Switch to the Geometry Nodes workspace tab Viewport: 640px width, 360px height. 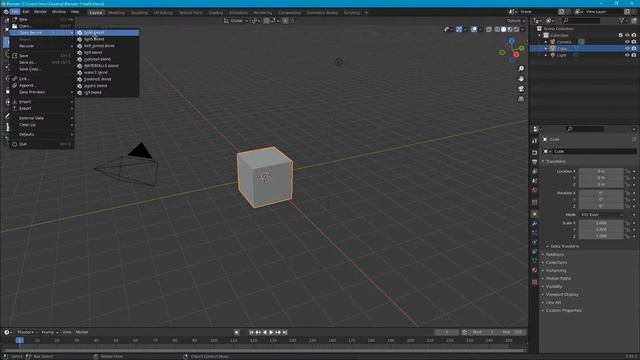(x=322, y=13)
